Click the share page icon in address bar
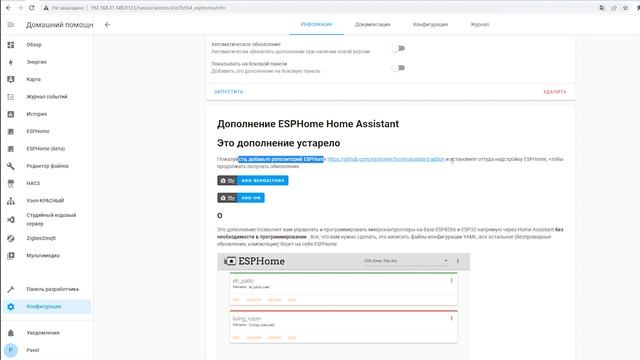640x360 pixels. 613,8
